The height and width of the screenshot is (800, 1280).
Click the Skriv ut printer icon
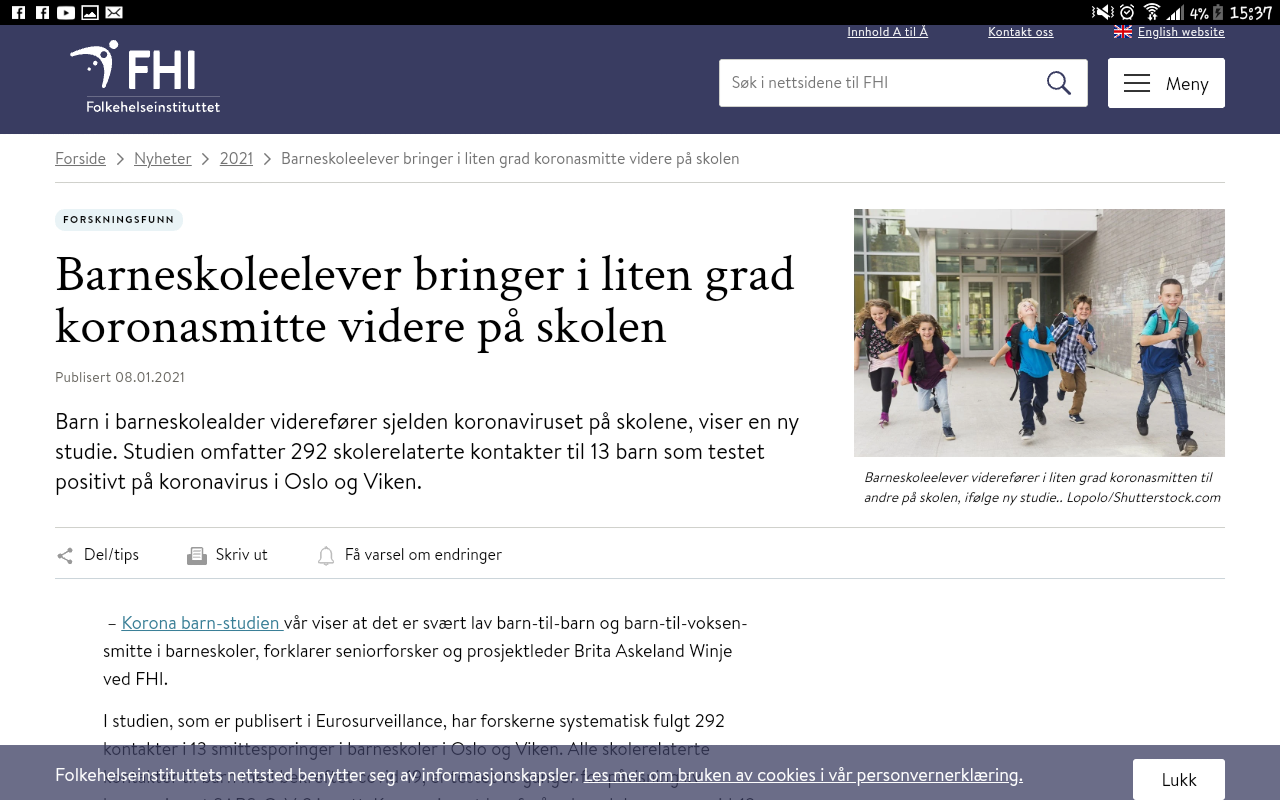click(197, 556)
